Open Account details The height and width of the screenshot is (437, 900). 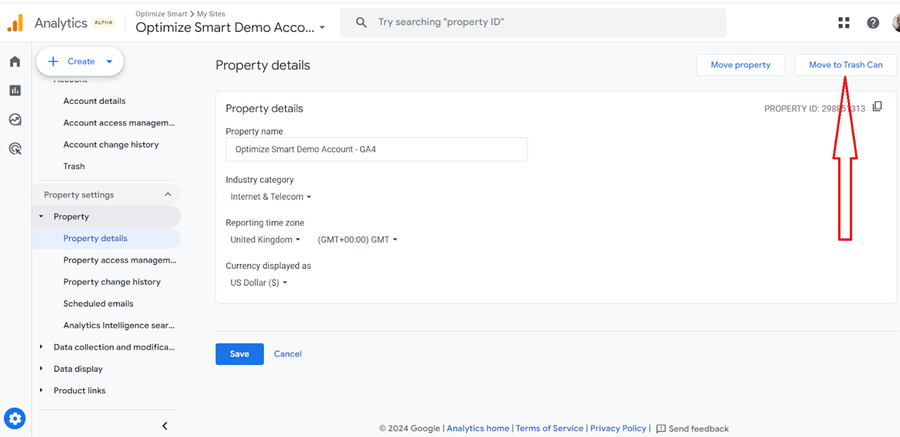94,101
